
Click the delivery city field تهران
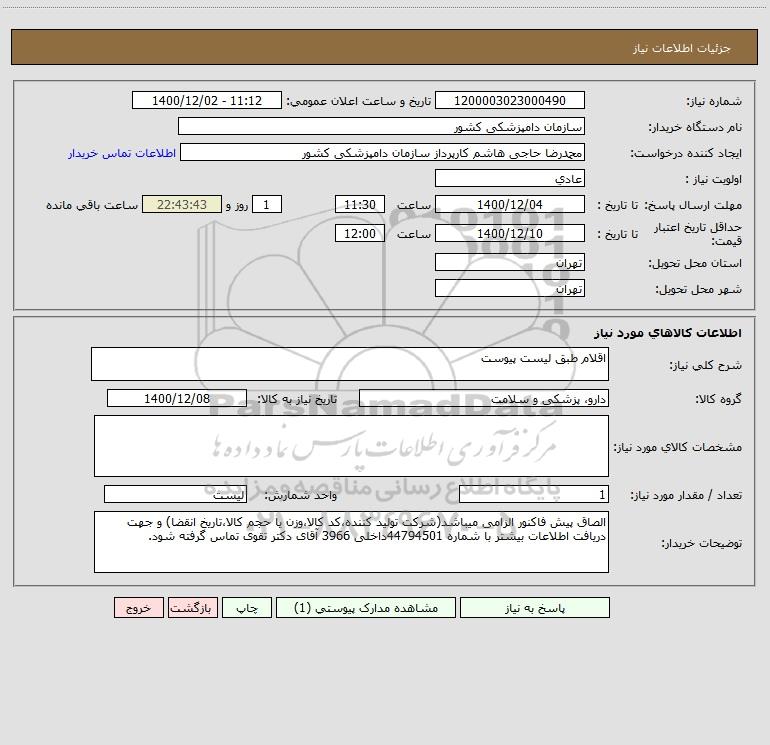click(x=510, y=288)
